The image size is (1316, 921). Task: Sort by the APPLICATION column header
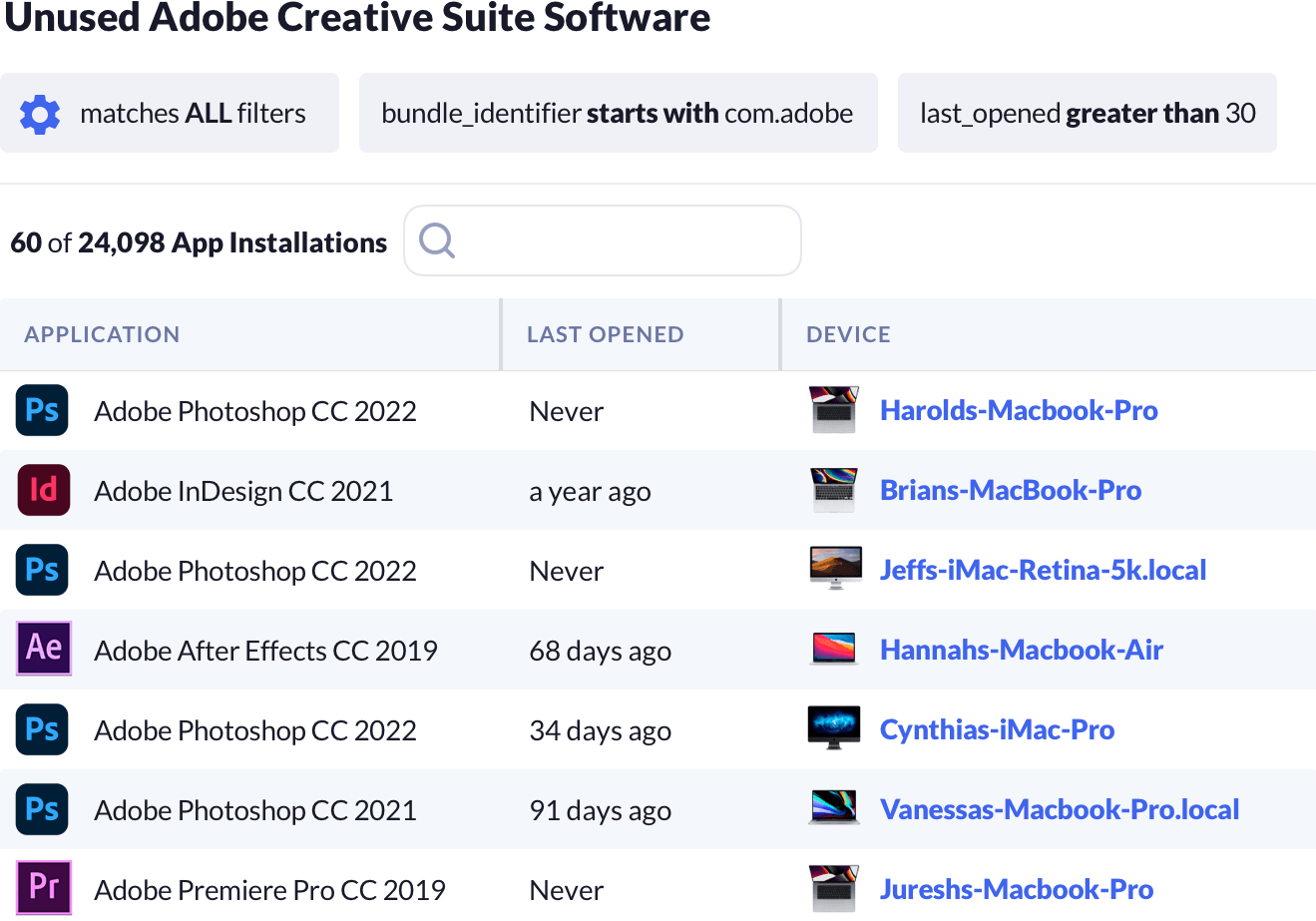tap(102, 335)
